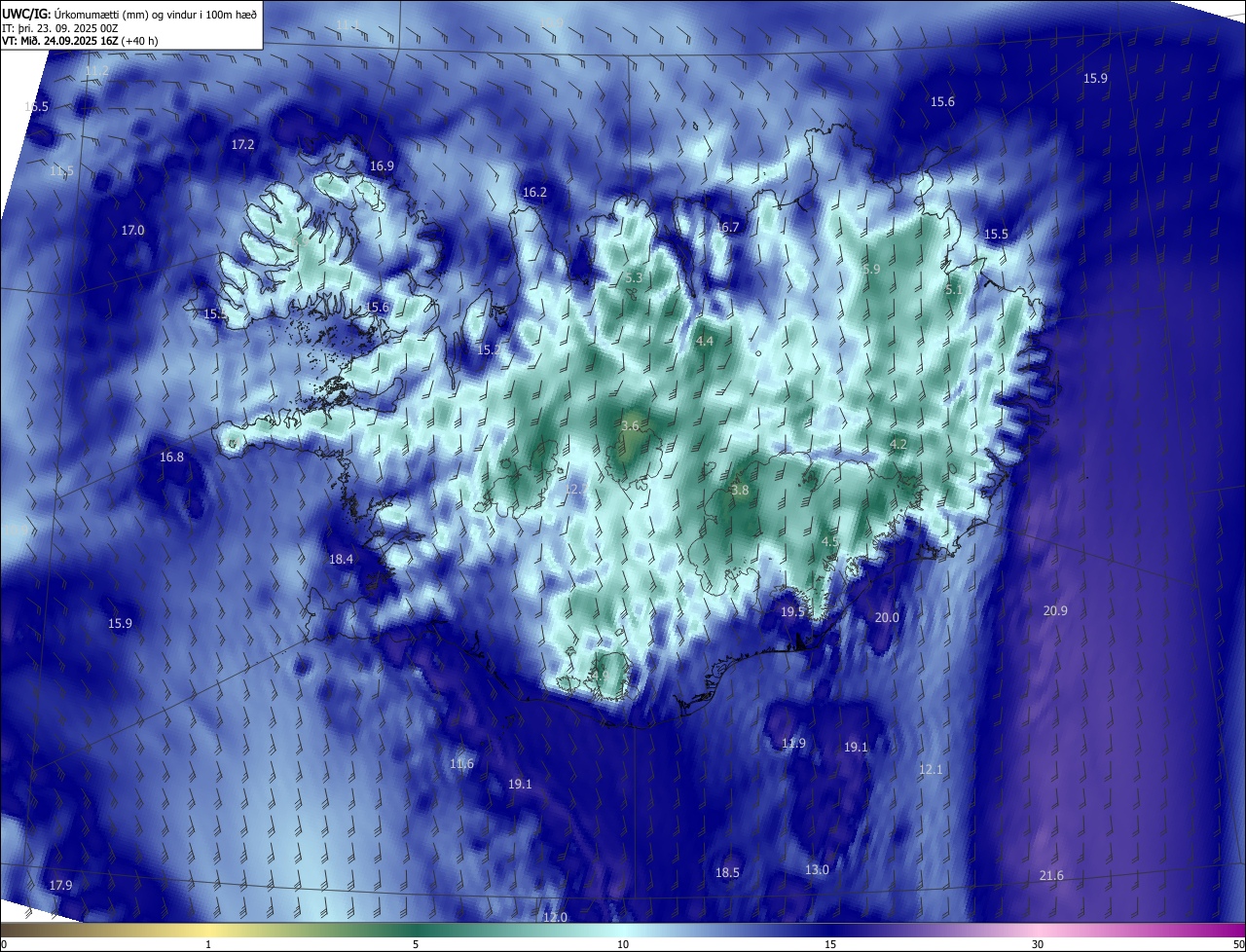Click the 5.9 value label

click(871, 269)
